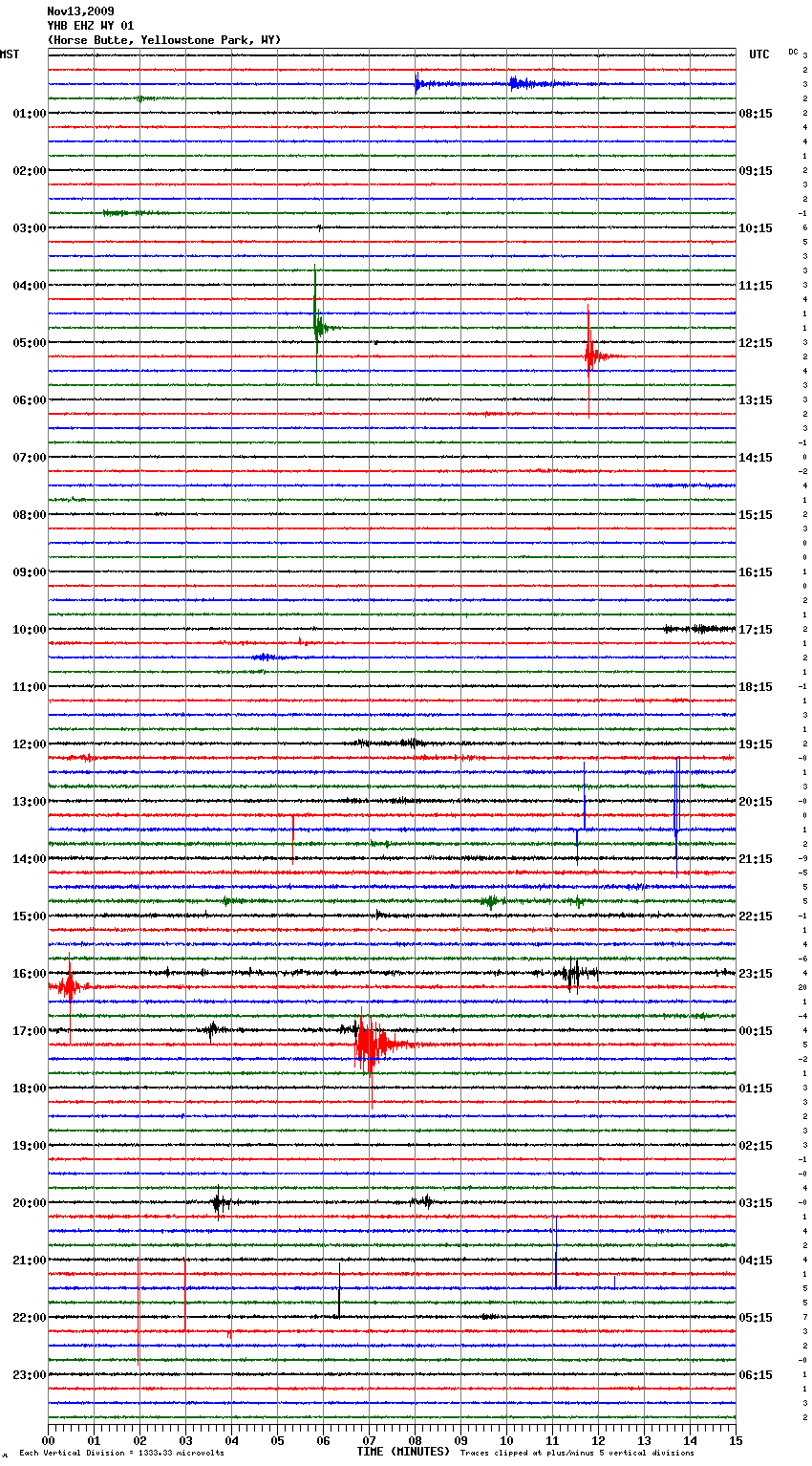
Task: Click the "TIME (MINUTES)" axis title
Action: (x=403, y=1452)
